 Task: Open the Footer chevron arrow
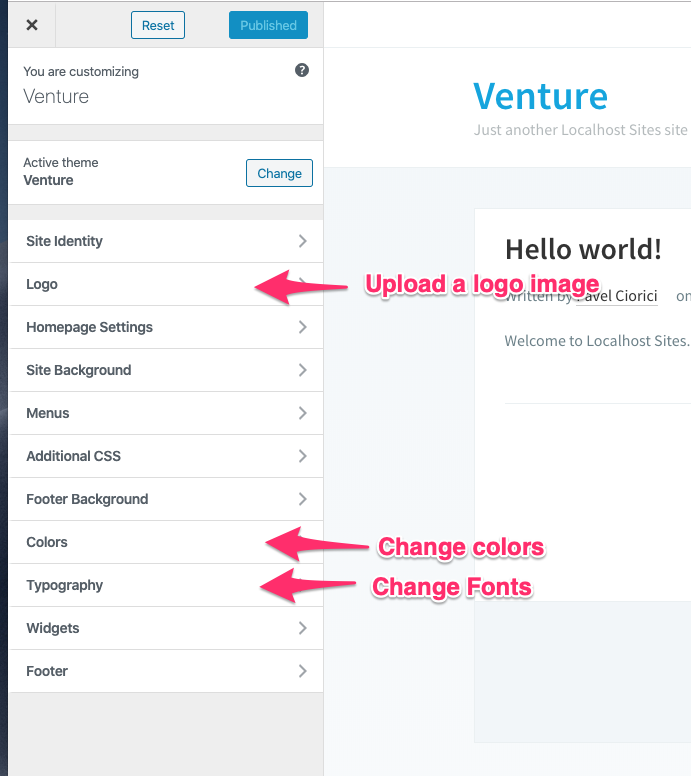click(302, 671)
